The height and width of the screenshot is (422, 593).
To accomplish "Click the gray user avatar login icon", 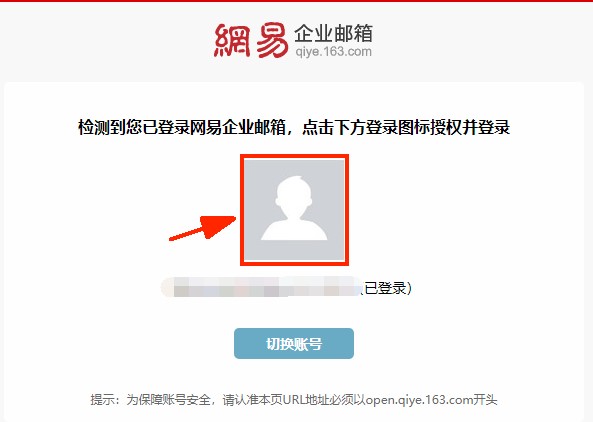I will click(294, 210).
